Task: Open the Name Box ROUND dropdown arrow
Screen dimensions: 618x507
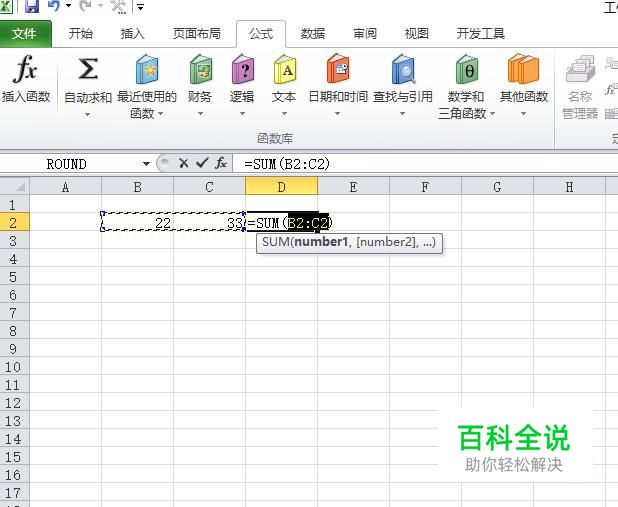Action: click(146, 164)
